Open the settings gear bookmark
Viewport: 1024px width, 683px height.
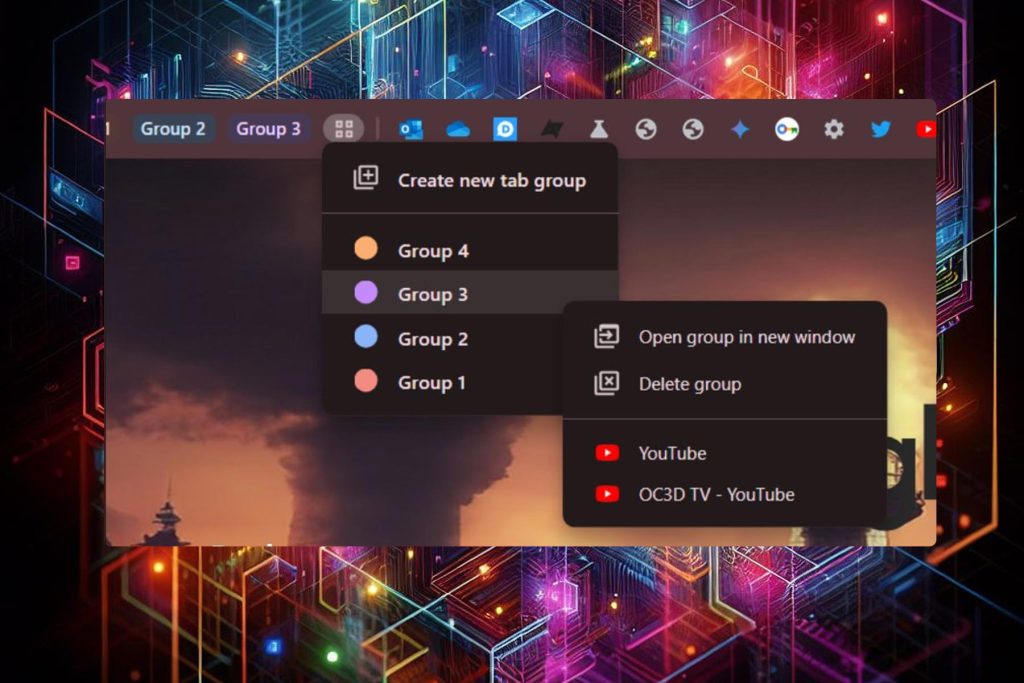(x=834, y=129)
